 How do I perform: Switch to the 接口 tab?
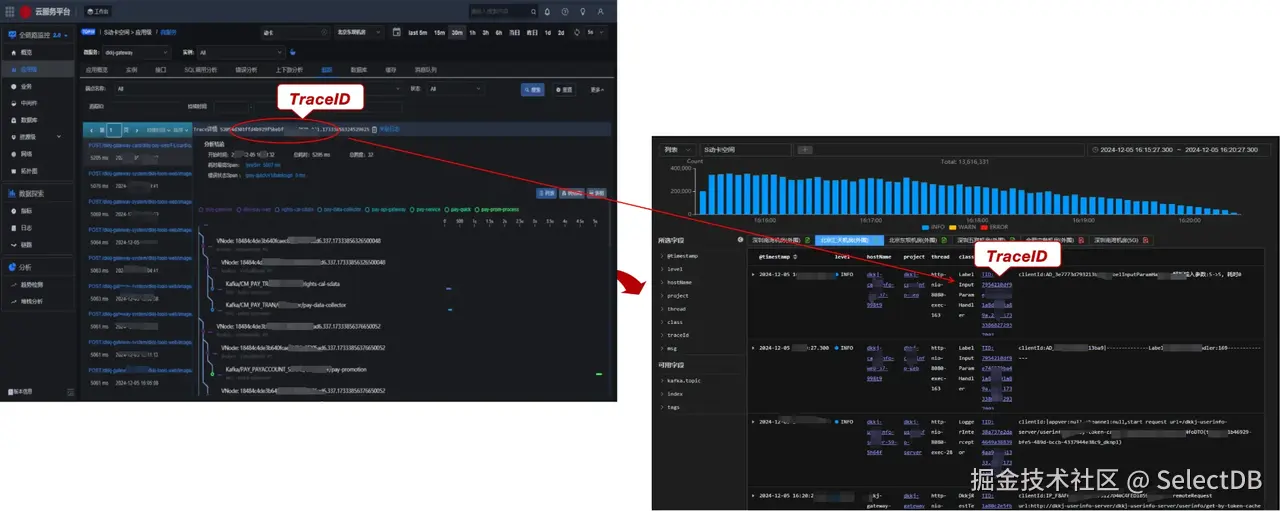[161, 70]
